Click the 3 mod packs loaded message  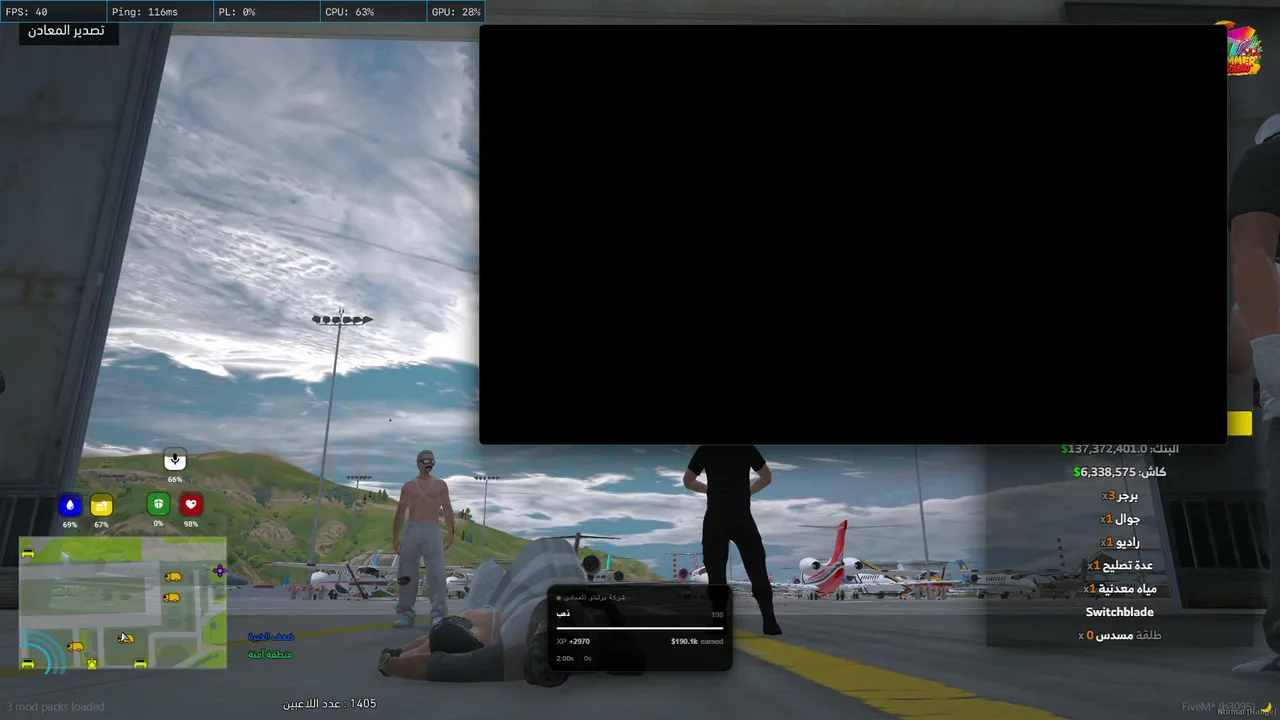pos(55,707)
